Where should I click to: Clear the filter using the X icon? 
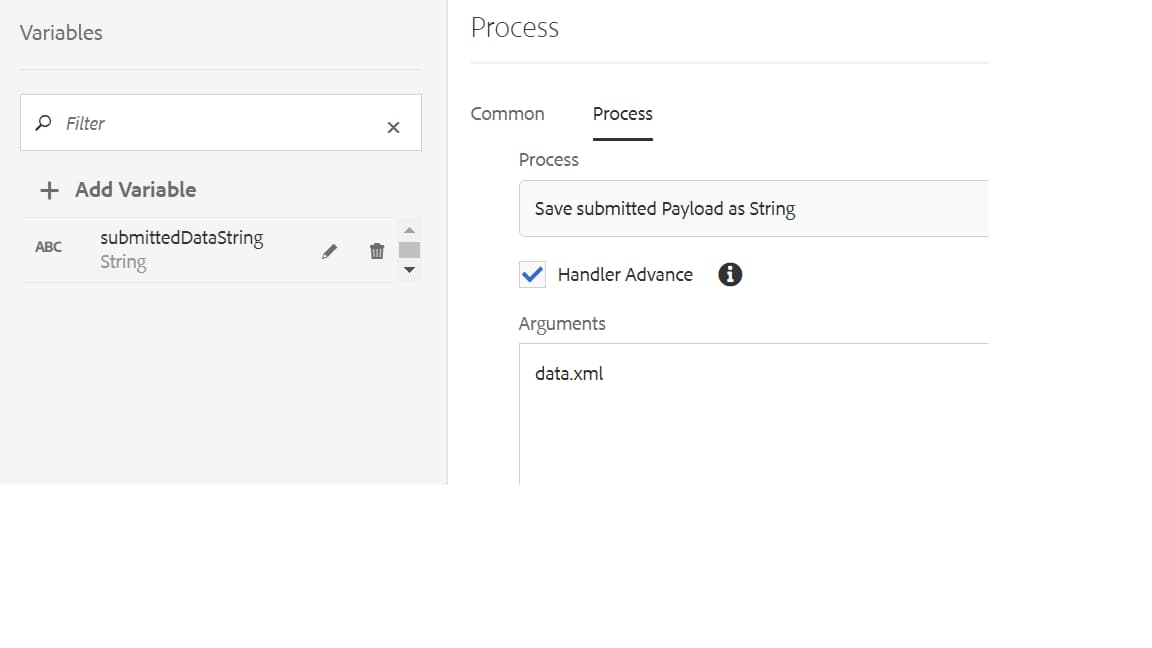click(392, 125)
